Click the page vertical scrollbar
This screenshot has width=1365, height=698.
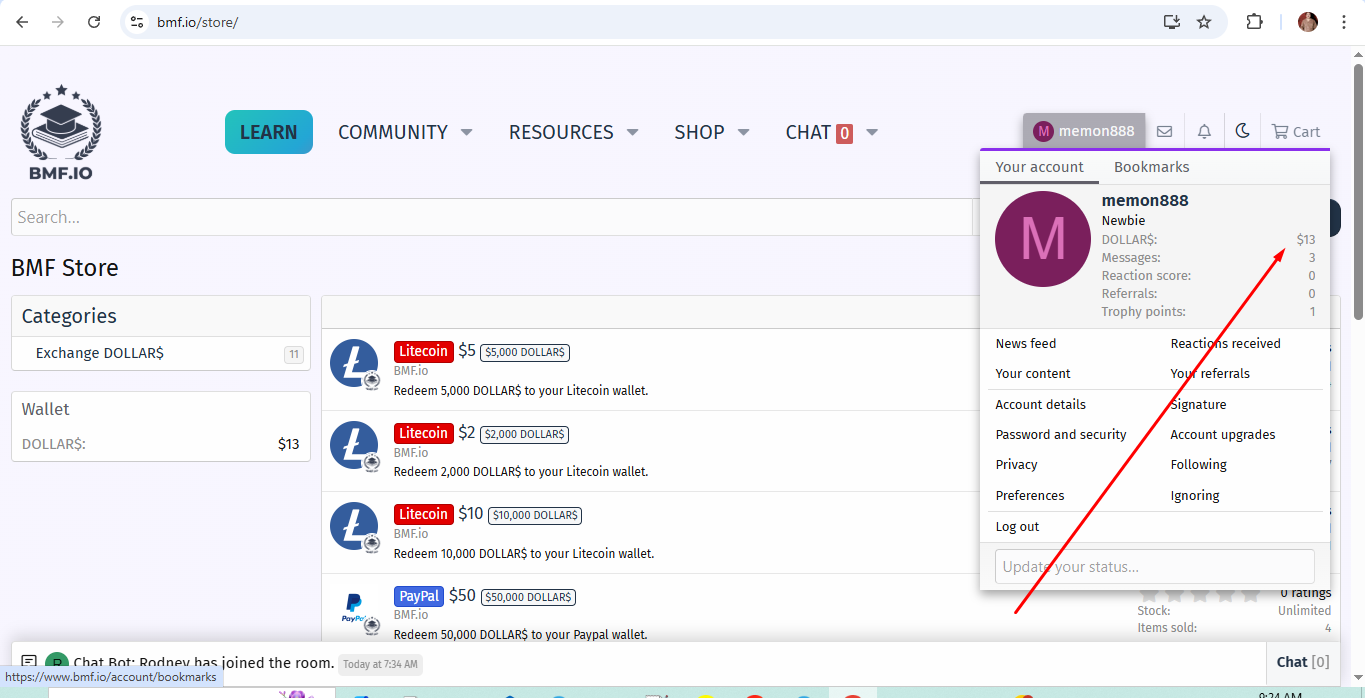pyautogui.click(x=1357, y=190)
